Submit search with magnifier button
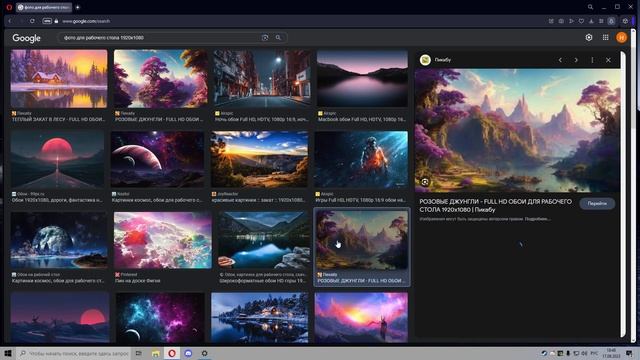The height and width of the screenshot is (360, 640). pyautogui.click(x=278, y=38)
